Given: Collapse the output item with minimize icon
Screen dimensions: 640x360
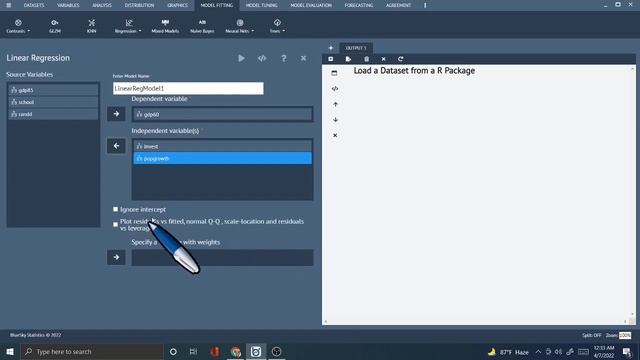Looking at the screenshot, I should coord(334,73).
